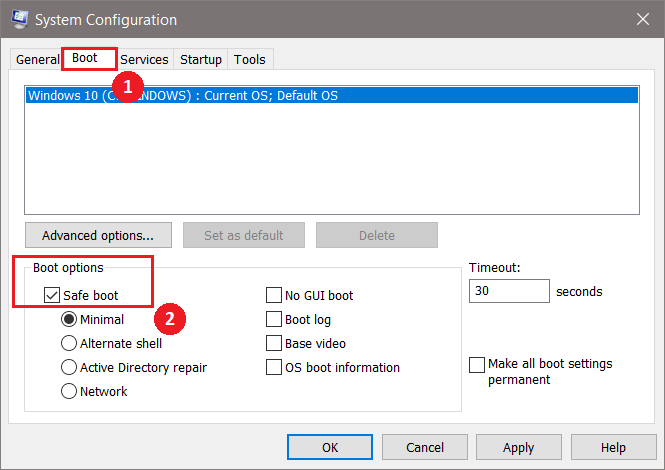Choose Alternate shell safe boot mode
The height and width of the screenshot is (470, 665).
[x=69, y=344]
